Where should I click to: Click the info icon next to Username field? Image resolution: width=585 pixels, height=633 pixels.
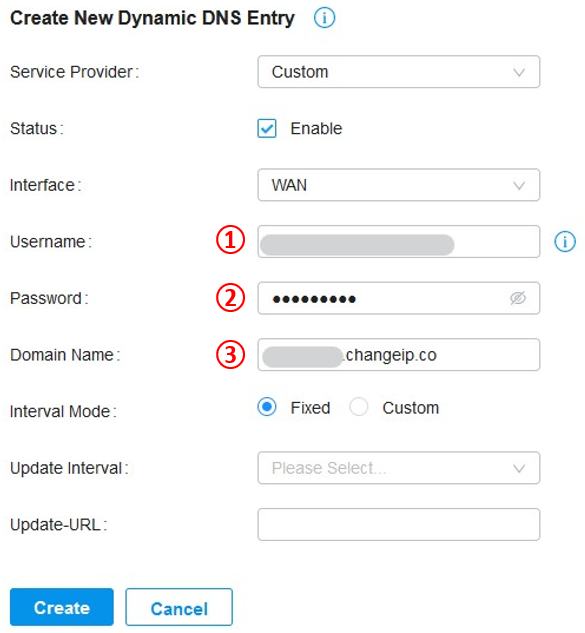565,241
